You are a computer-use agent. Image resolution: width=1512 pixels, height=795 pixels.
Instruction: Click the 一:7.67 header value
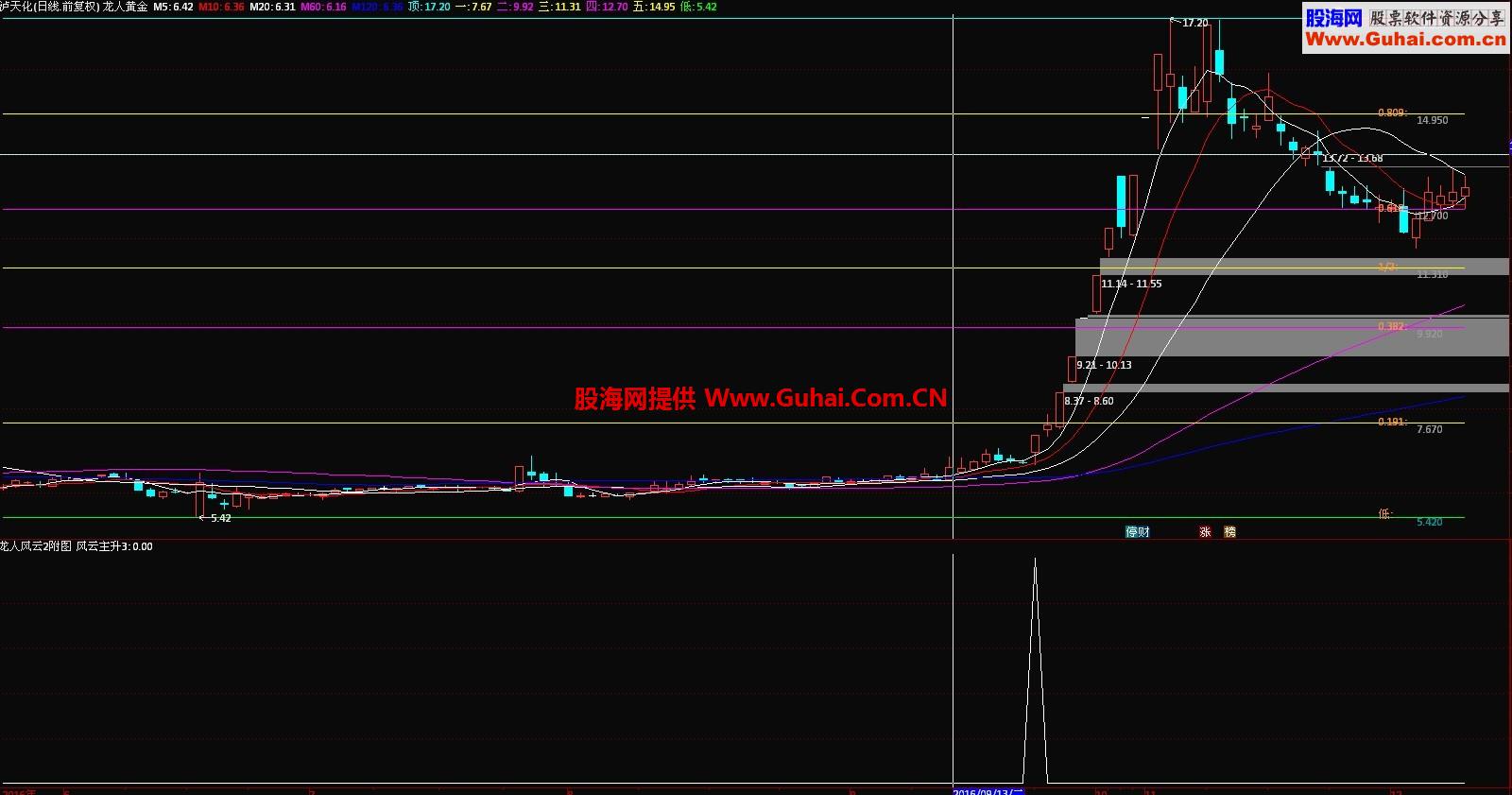pyautogui.click(x=473, y=7)
